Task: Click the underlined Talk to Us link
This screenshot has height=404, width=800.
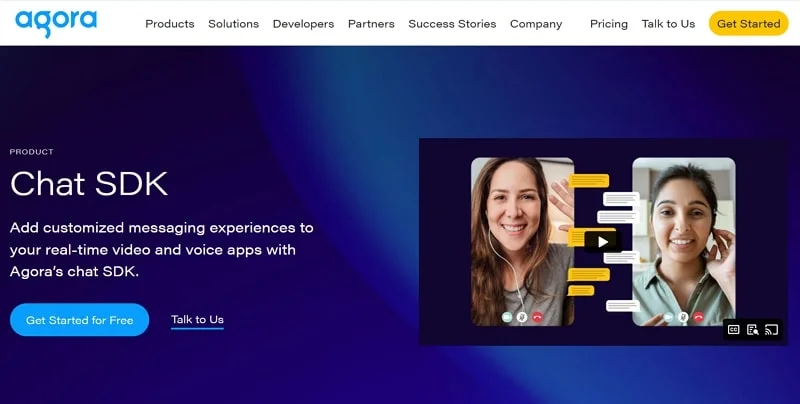Action: click(x=197, y=320)
